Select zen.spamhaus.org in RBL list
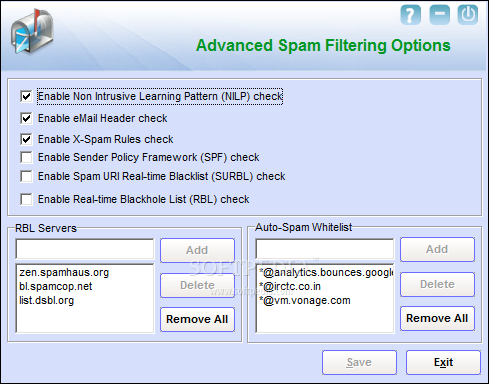The height and width of the screenshot is (384, 489). pos(64,272)
